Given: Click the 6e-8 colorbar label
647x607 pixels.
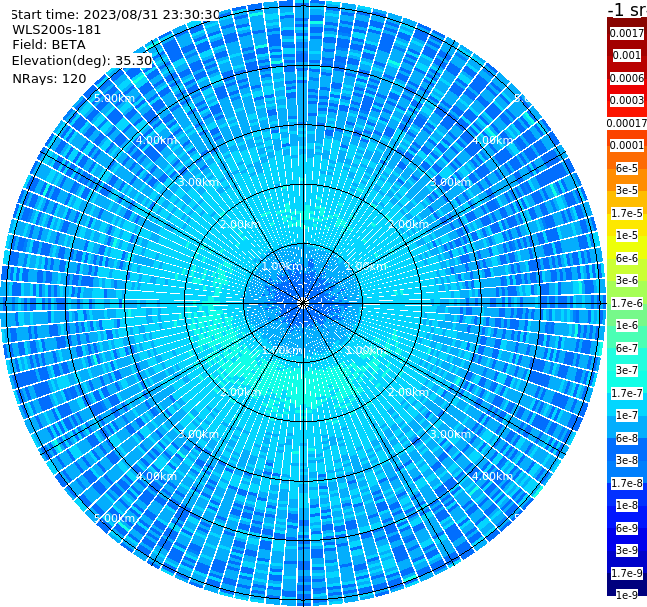Looking at the screenshot, I should 627,438.
